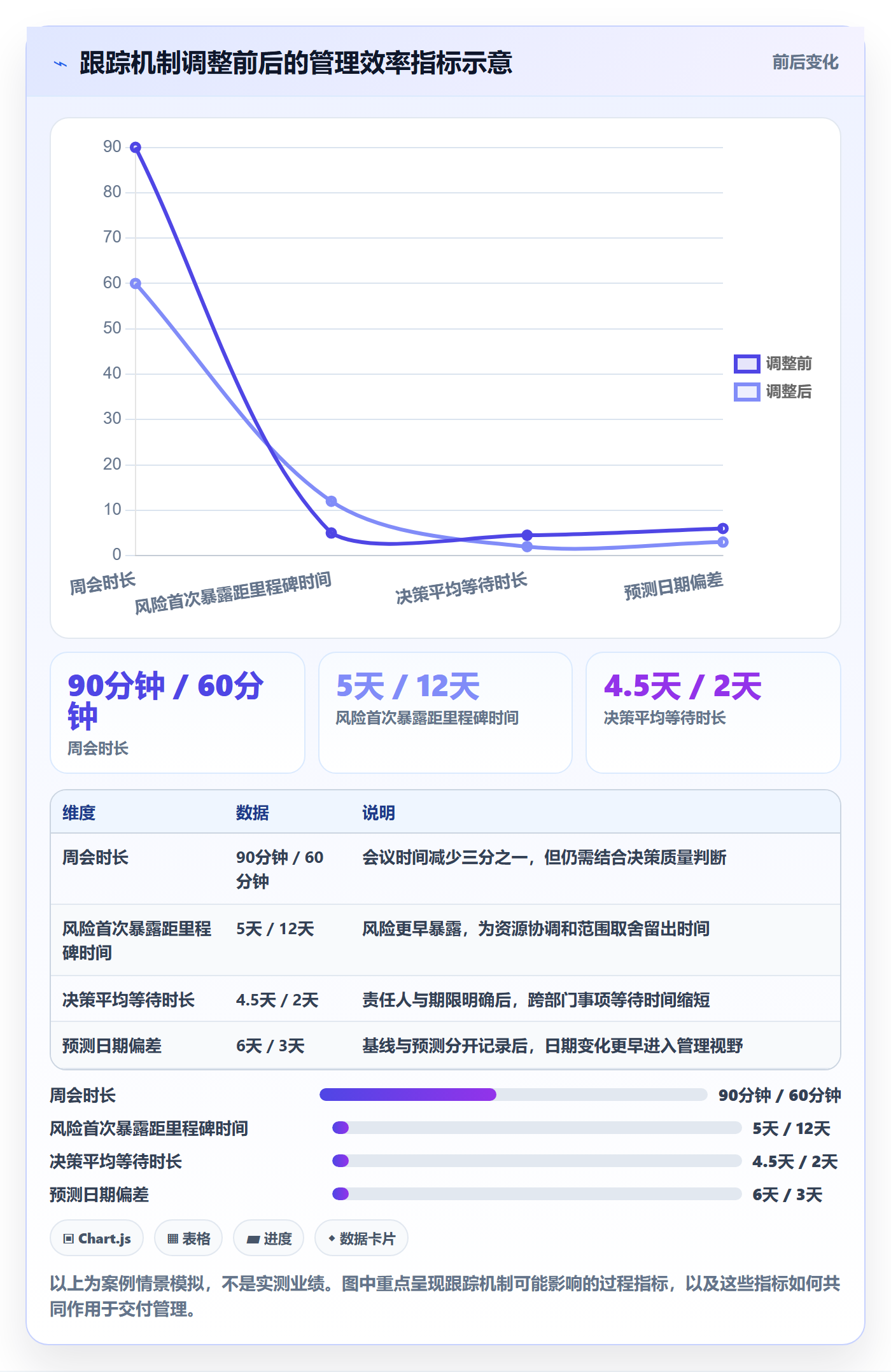891x1372 pixels.
Task: Click the 进度 tag chip
Action: tap(269, 1238)
